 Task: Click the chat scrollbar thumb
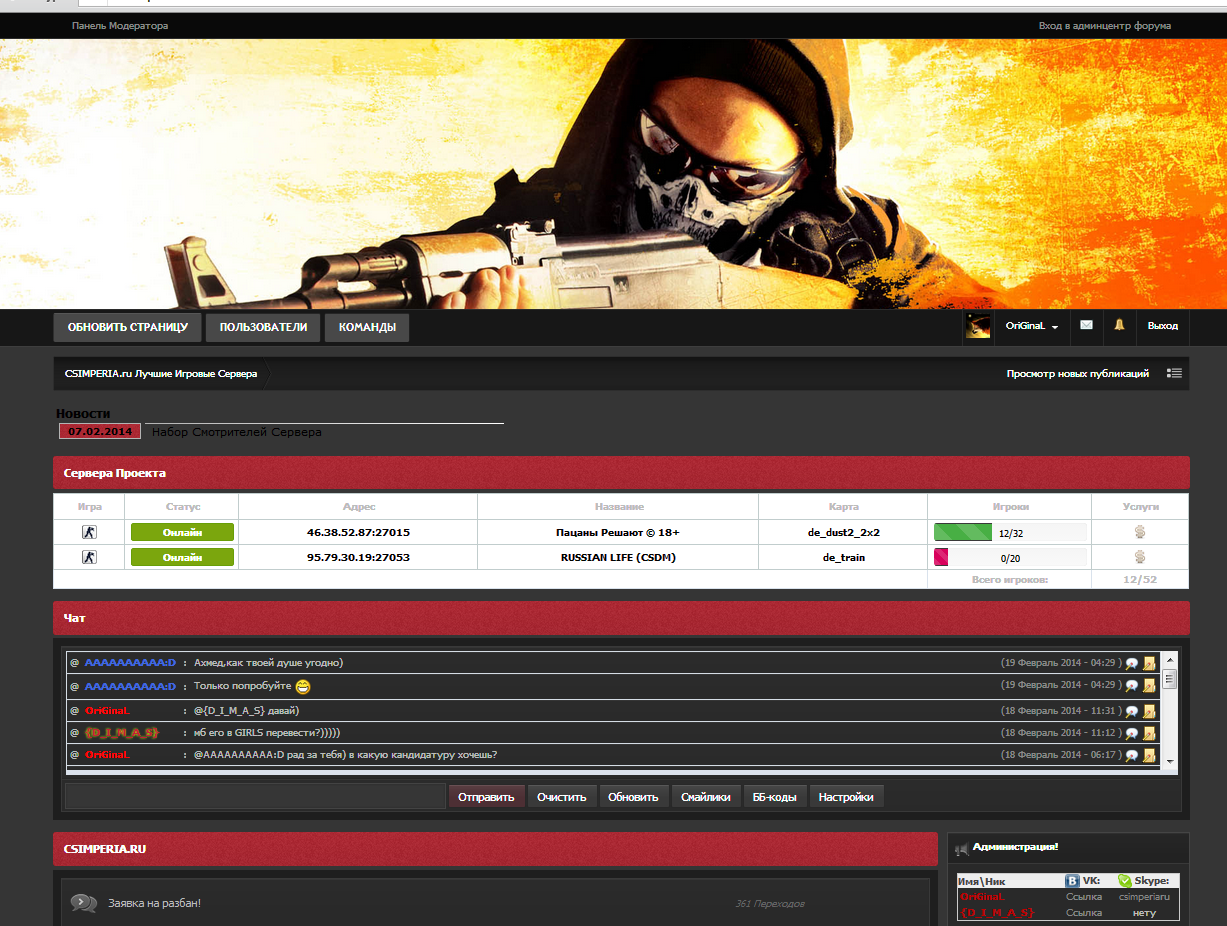coord(1169,679)
